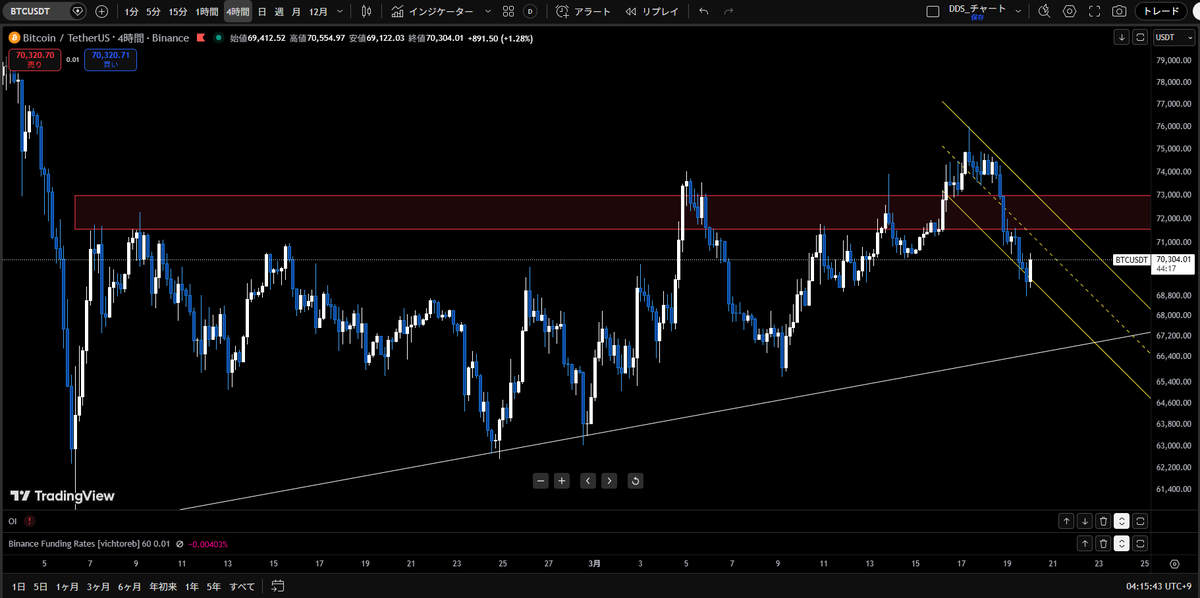Open the chart layout selector square
Image resolution: width=1200 pixels, height=598 pixels.
point(932,12)
